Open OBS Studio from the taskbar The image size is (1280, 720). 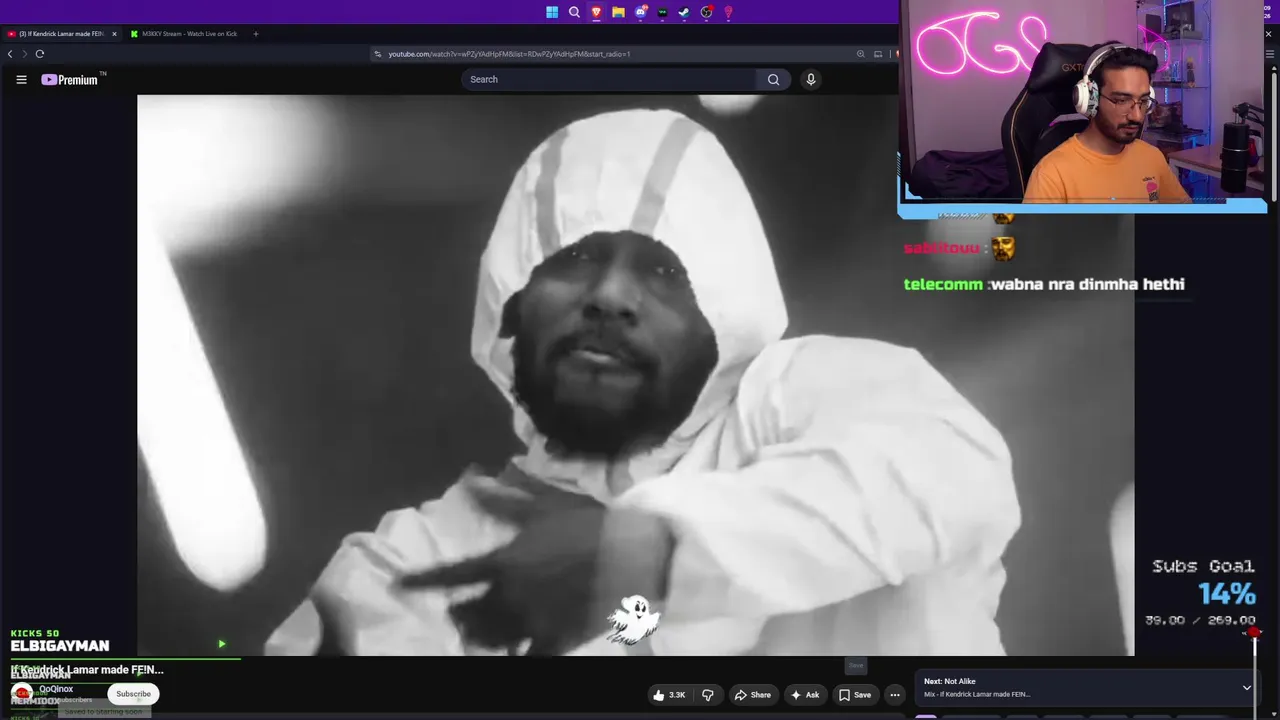[706, 12]
